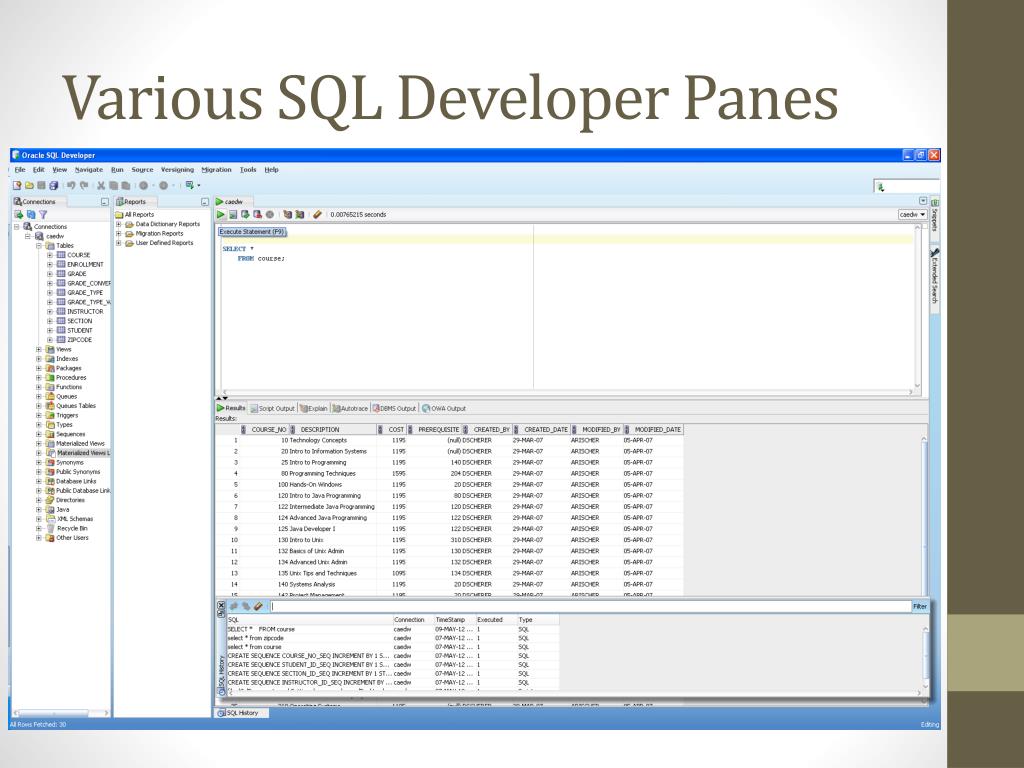Click the Cut scissors toolbar icon
Viewport: 1024px width, 768px height.
101,185
